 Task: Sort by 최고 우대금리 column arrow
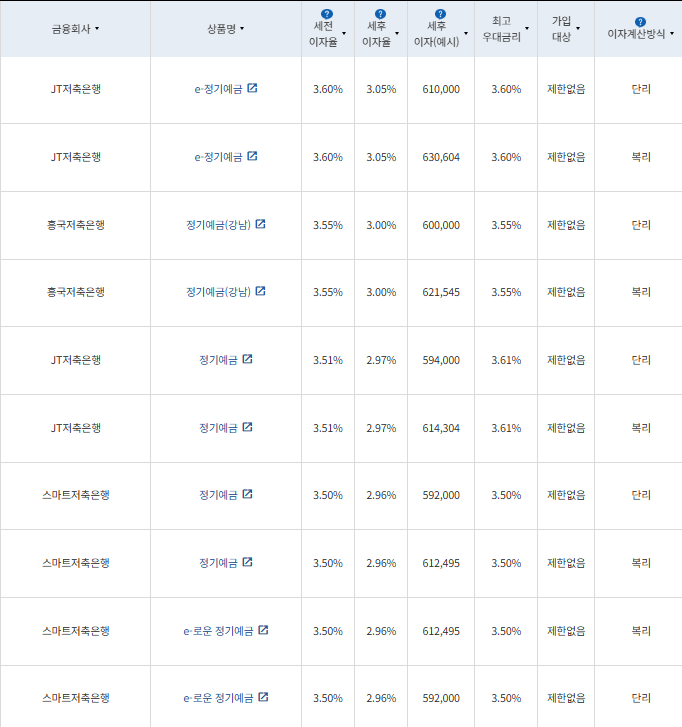pyautogui.click(x=527, y=29)
